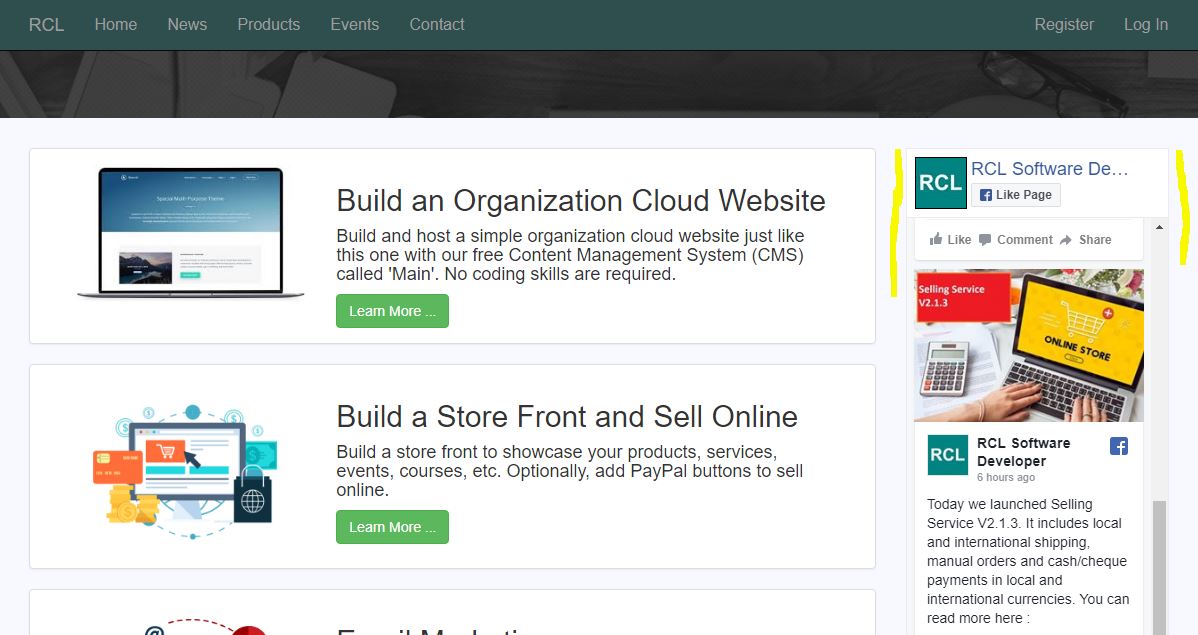Viewport: 1198px width, 635px height.
Task: Select the Build a Store Front and Sell Online heading
Action: click(x=567, y=416)
